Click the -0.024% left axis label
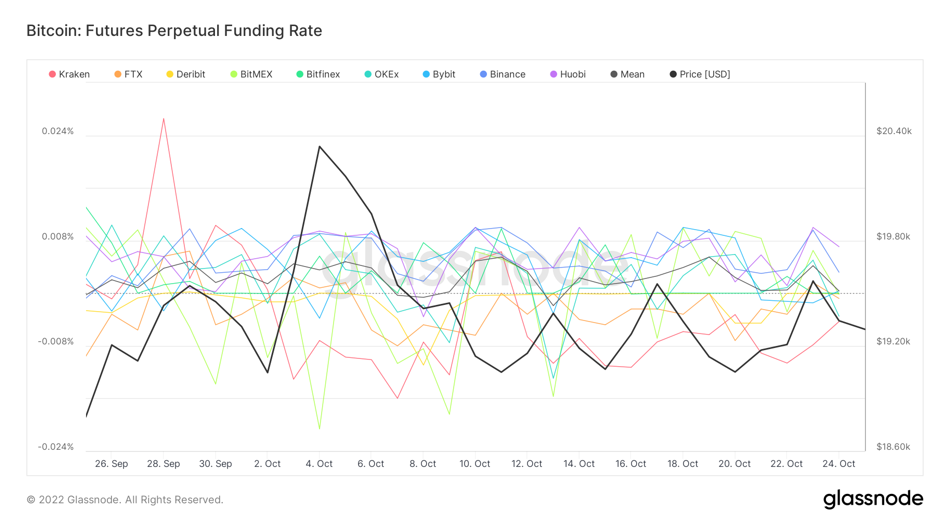Viewport: 949px width, 518px height. point(56,447)
